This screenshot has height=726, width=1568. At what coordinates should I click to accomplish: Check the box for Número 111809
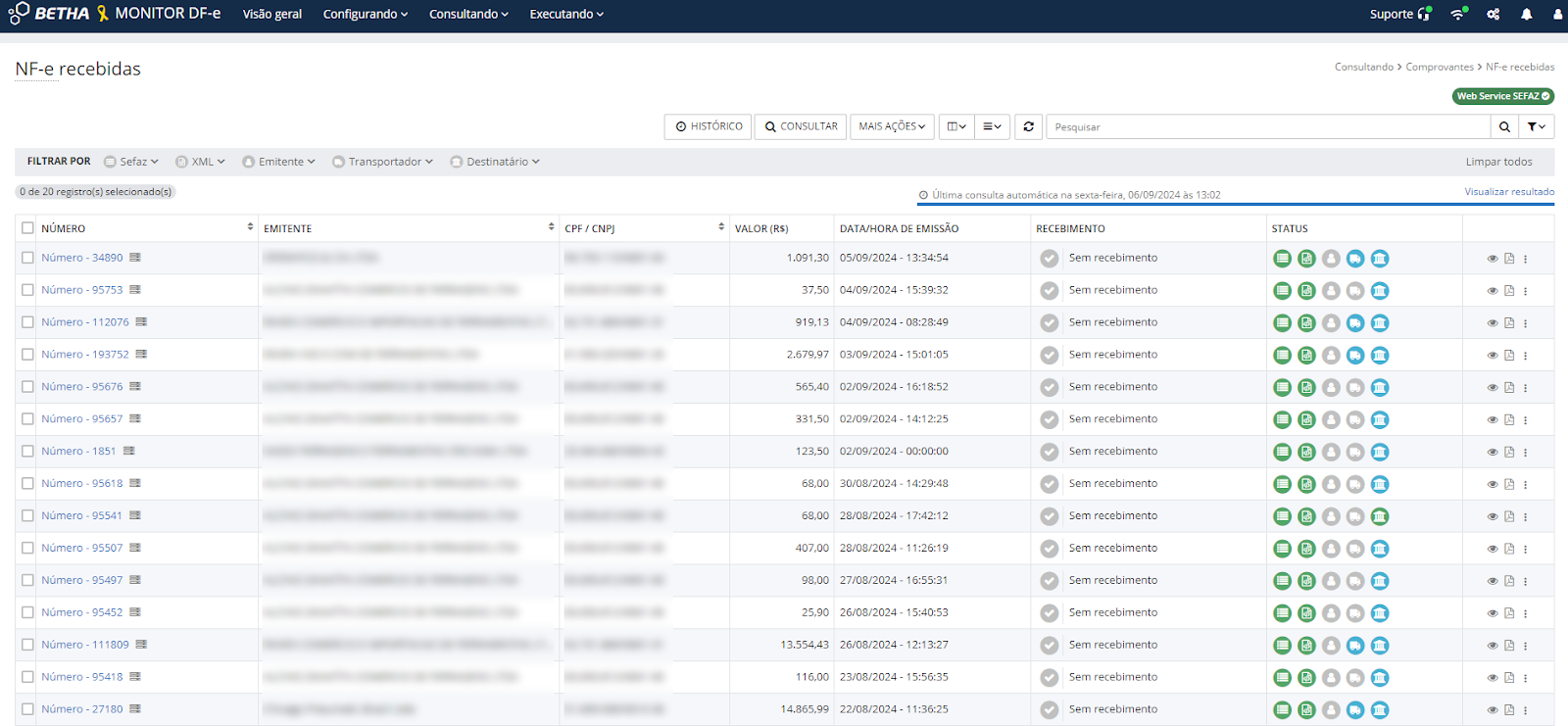point(27,645)
